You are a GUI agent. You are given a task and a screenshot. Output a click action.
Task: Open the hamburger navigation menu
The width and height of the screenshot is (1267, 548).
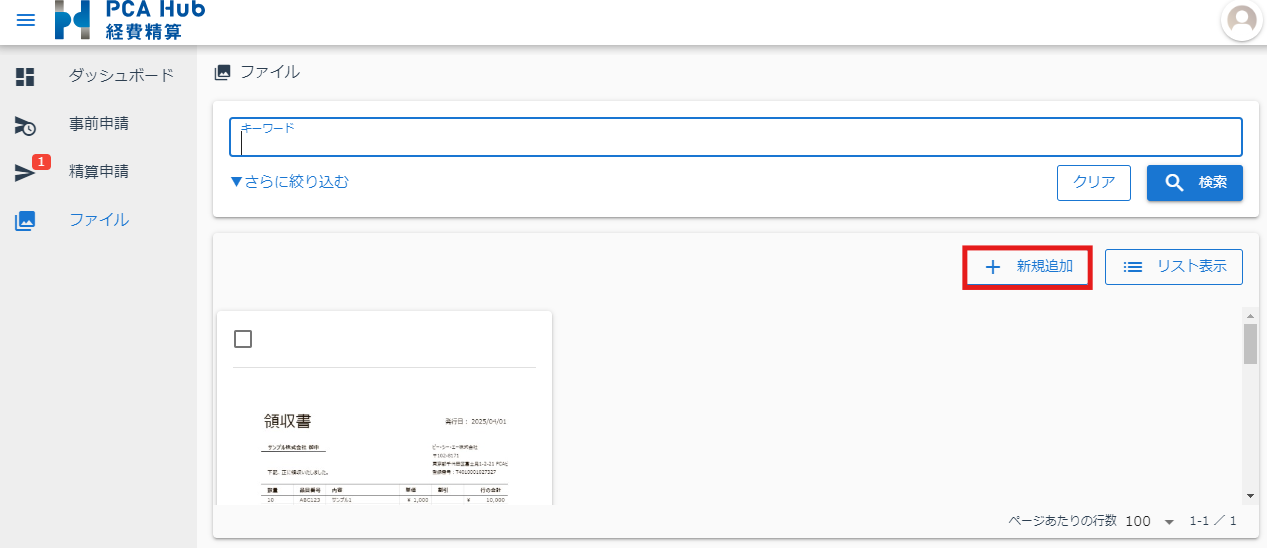(26, 21)
